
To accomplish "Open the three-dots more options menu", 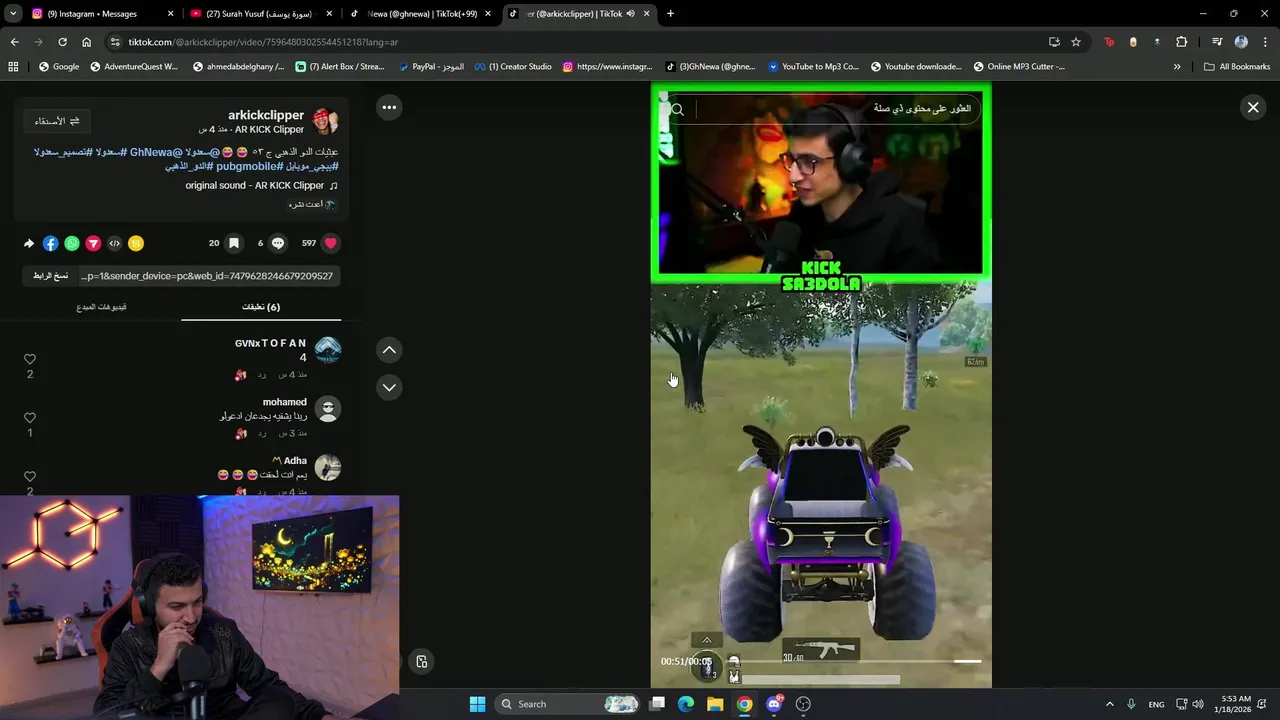I will [x=389, y=107].
